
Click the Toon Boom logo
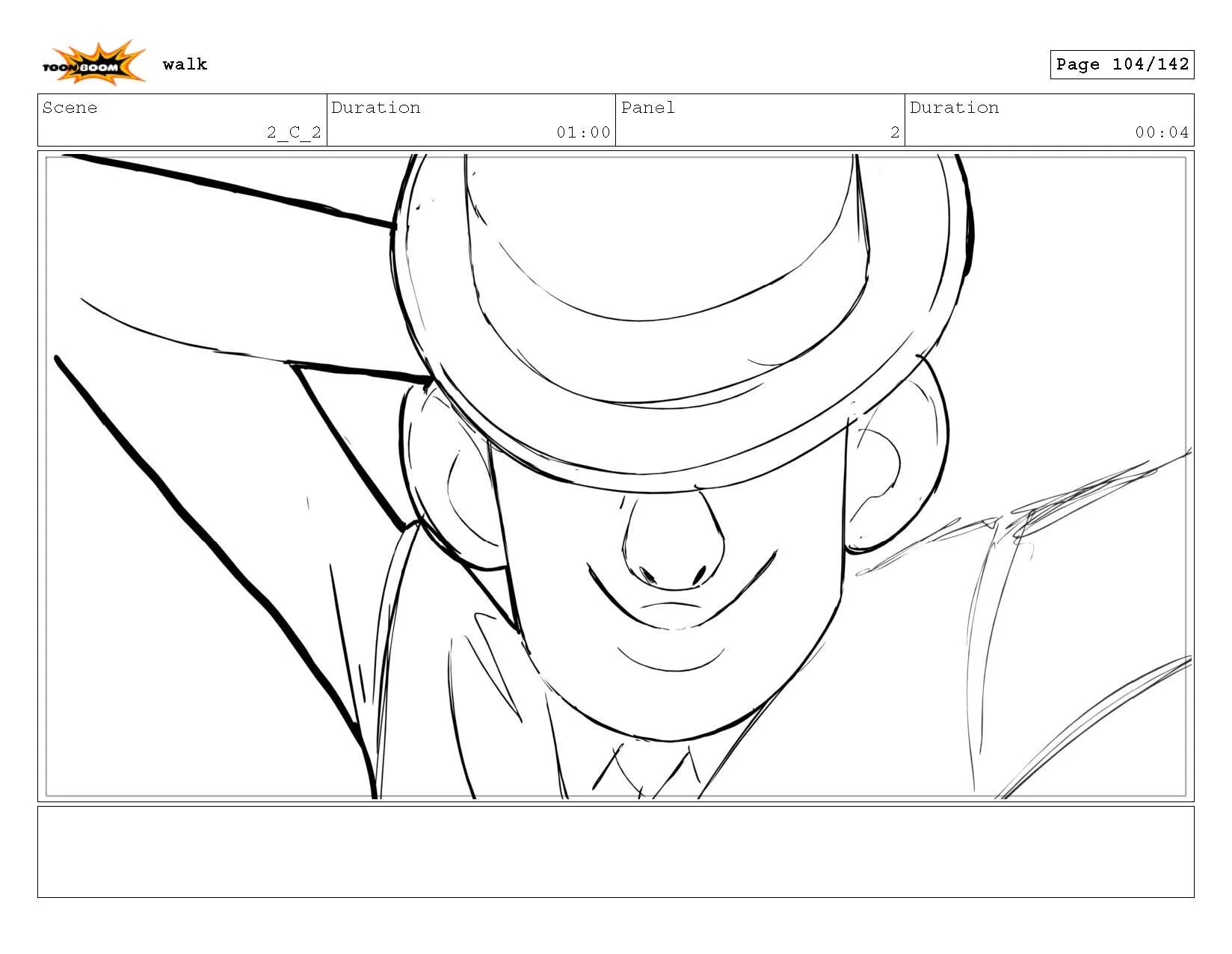[93, 63]
